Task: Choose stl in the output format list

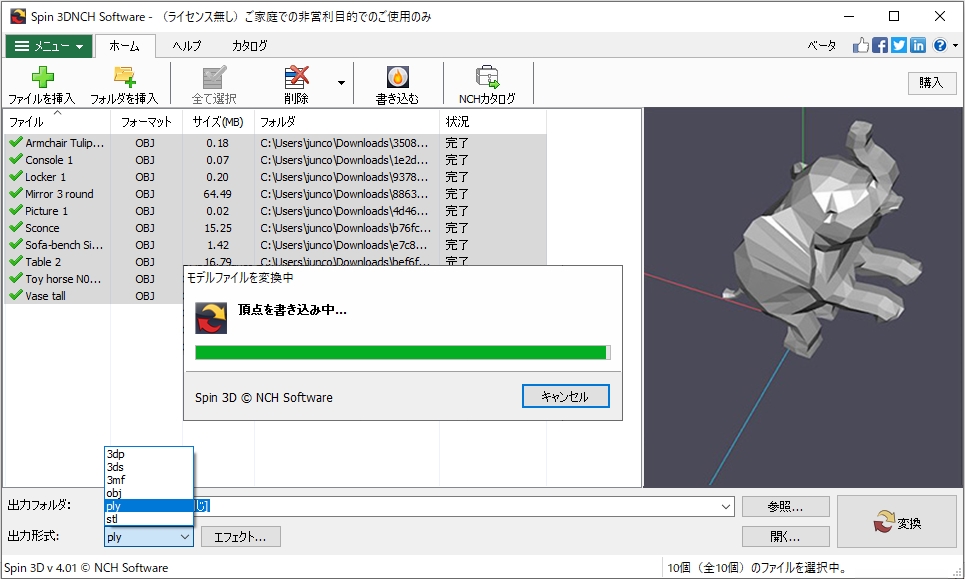Action: (149, 519)
